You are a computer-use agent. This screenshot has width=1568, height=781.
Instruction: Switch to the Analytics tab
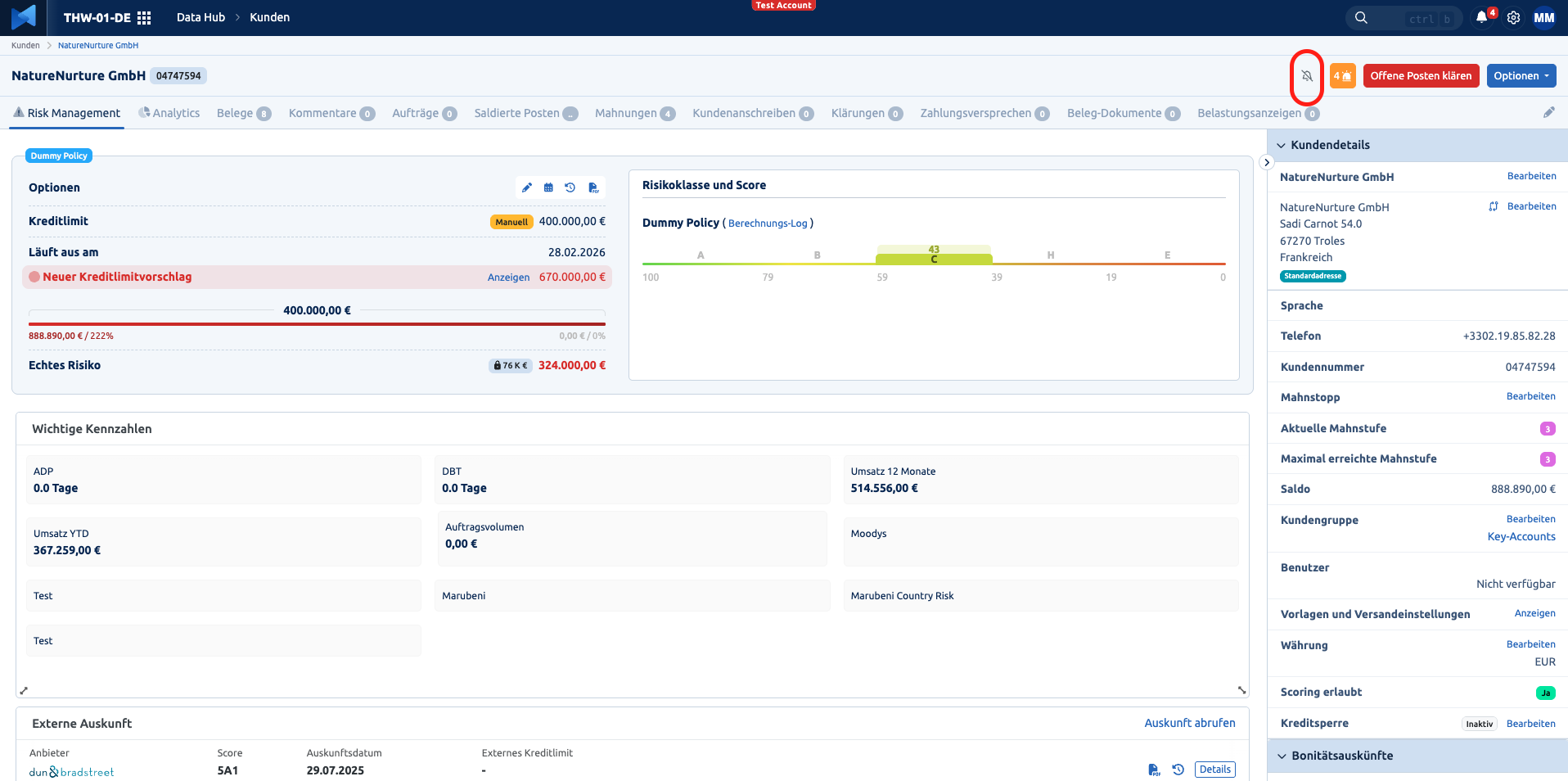coord(169,113)
